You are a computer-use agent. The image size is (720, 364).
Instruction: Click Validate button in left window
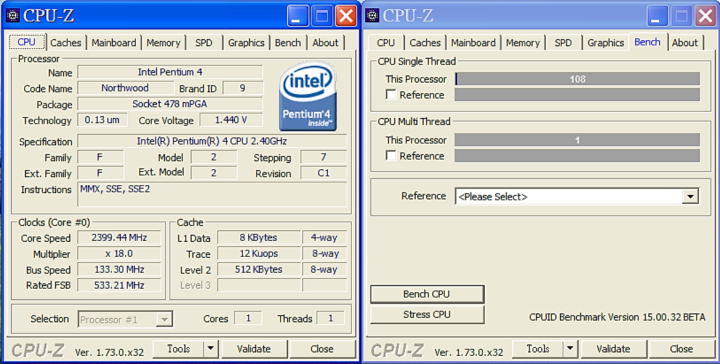254,349
